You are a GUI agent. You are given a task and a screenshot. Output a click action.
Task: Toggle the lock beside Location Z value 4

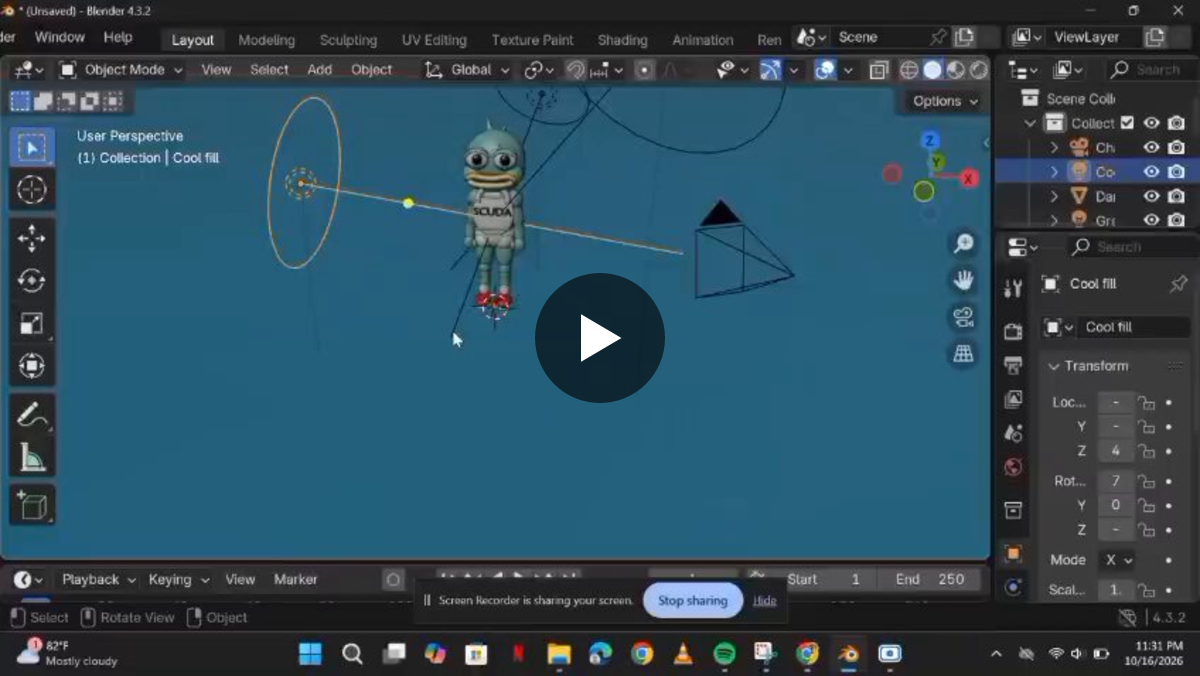coord(1146,451)
